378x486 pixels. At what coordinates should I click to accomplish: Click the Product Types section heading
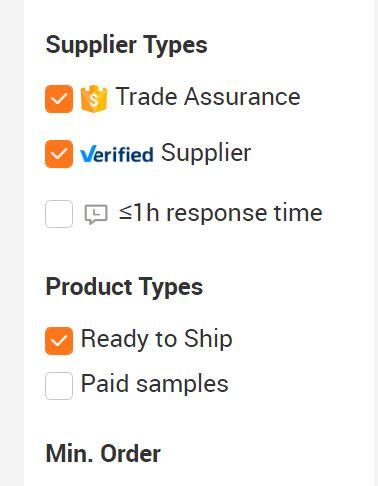point(124,288)
